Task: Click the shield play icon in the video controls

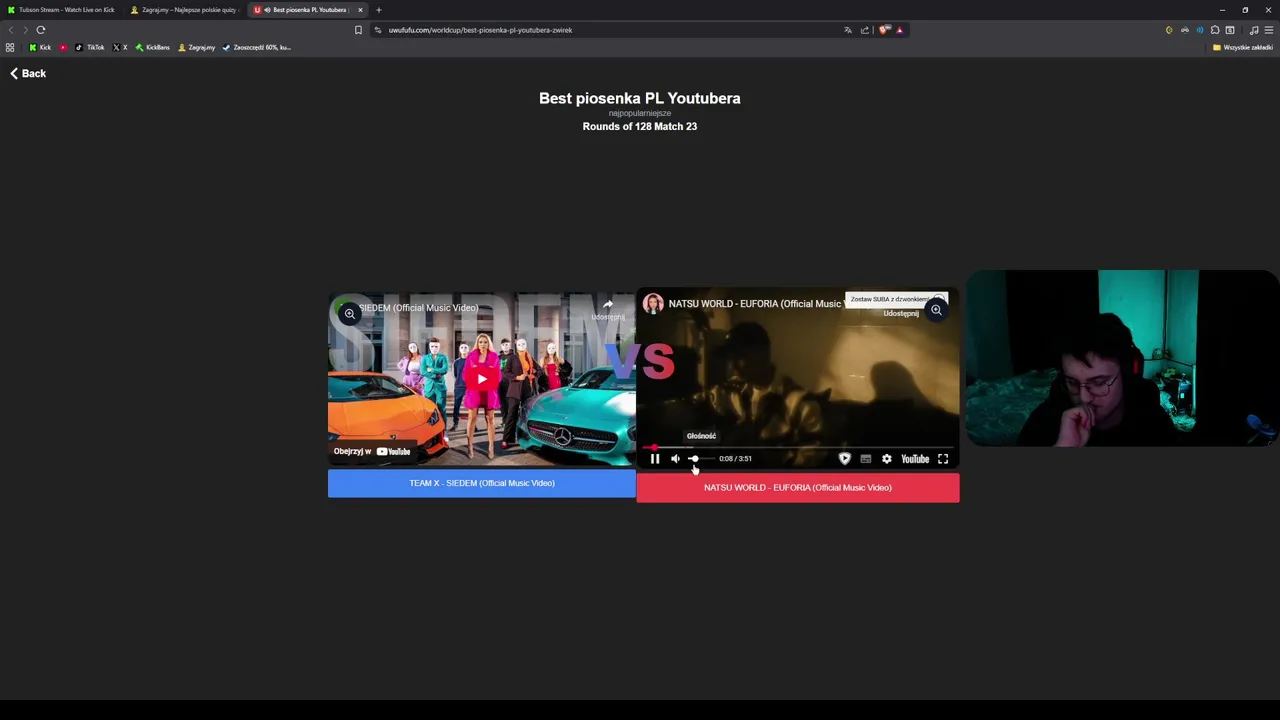Action: tap(844, 459)
